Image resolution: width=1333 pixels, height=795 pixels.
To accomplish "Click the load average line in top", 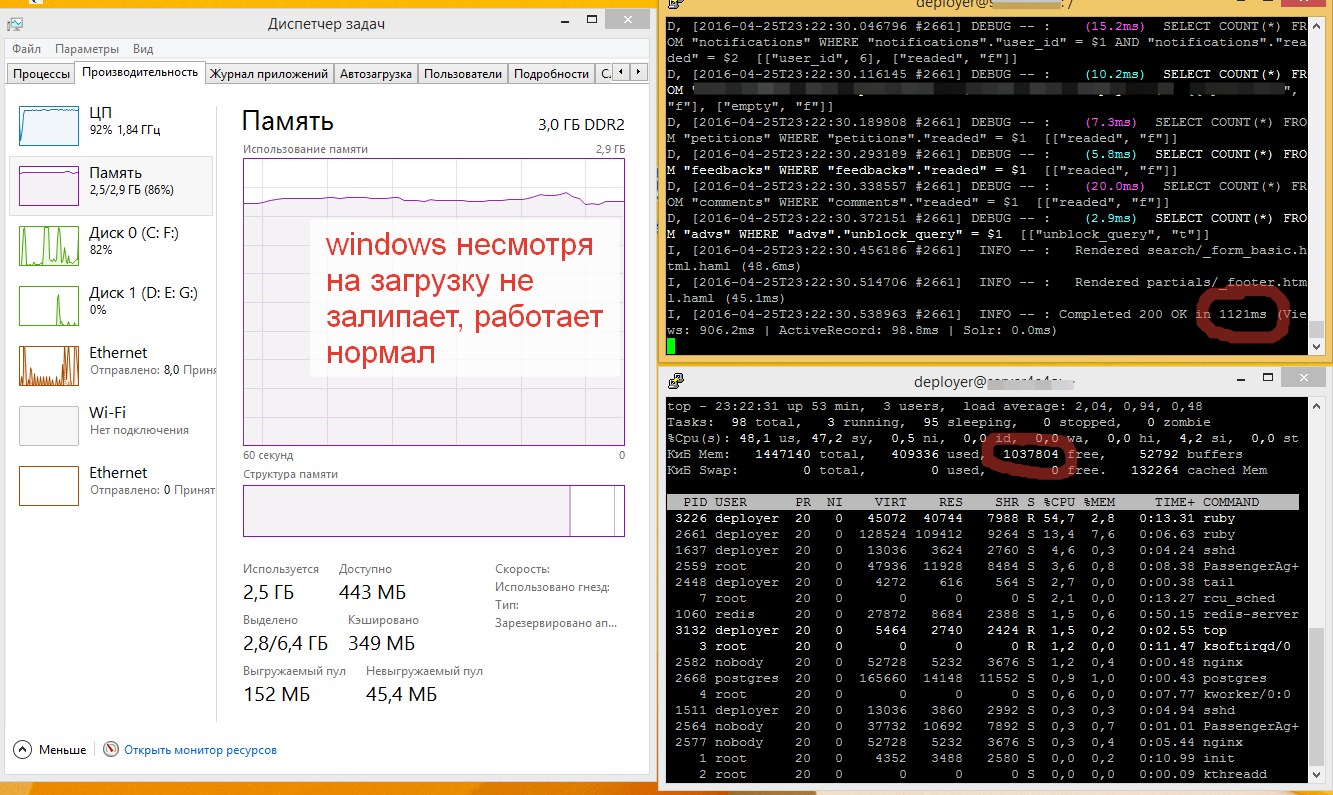I will tap(935, 406).
